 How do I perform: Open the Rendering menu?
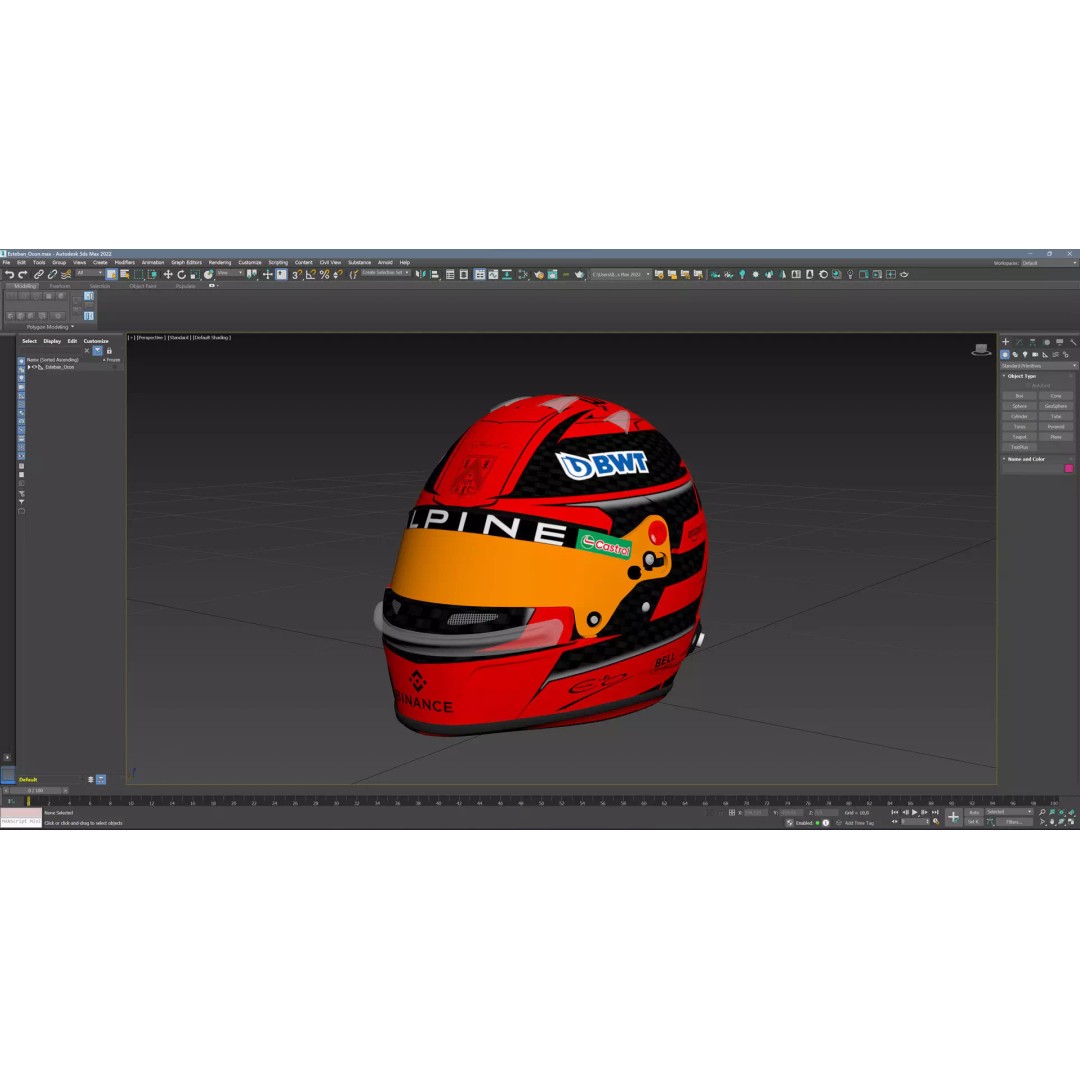(x=220, y=262)
